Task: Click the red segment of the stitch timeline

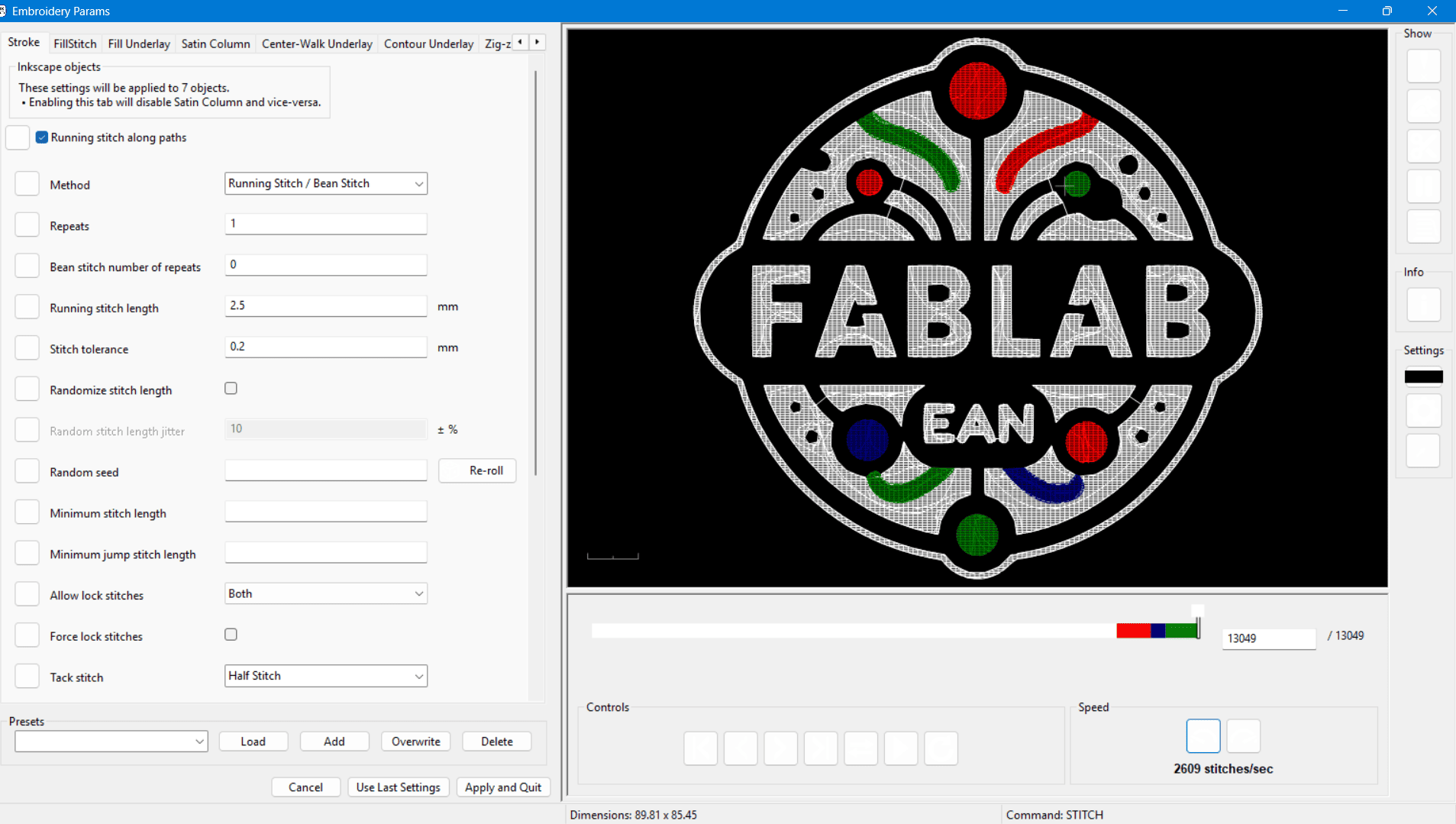Action: pos(1133,630)
